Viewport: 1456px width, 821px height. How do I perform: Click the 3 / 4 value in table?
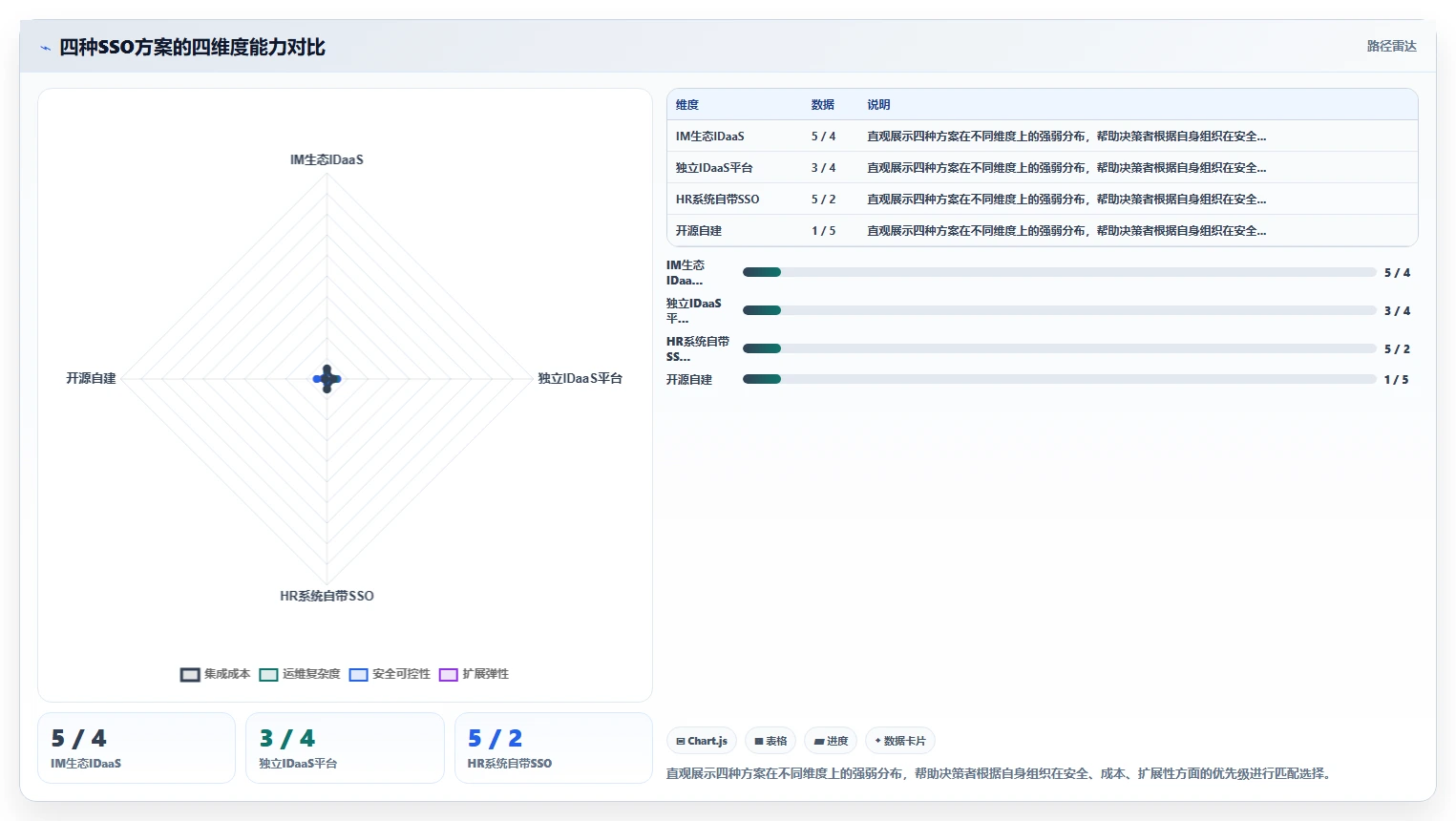pos(824,168)
